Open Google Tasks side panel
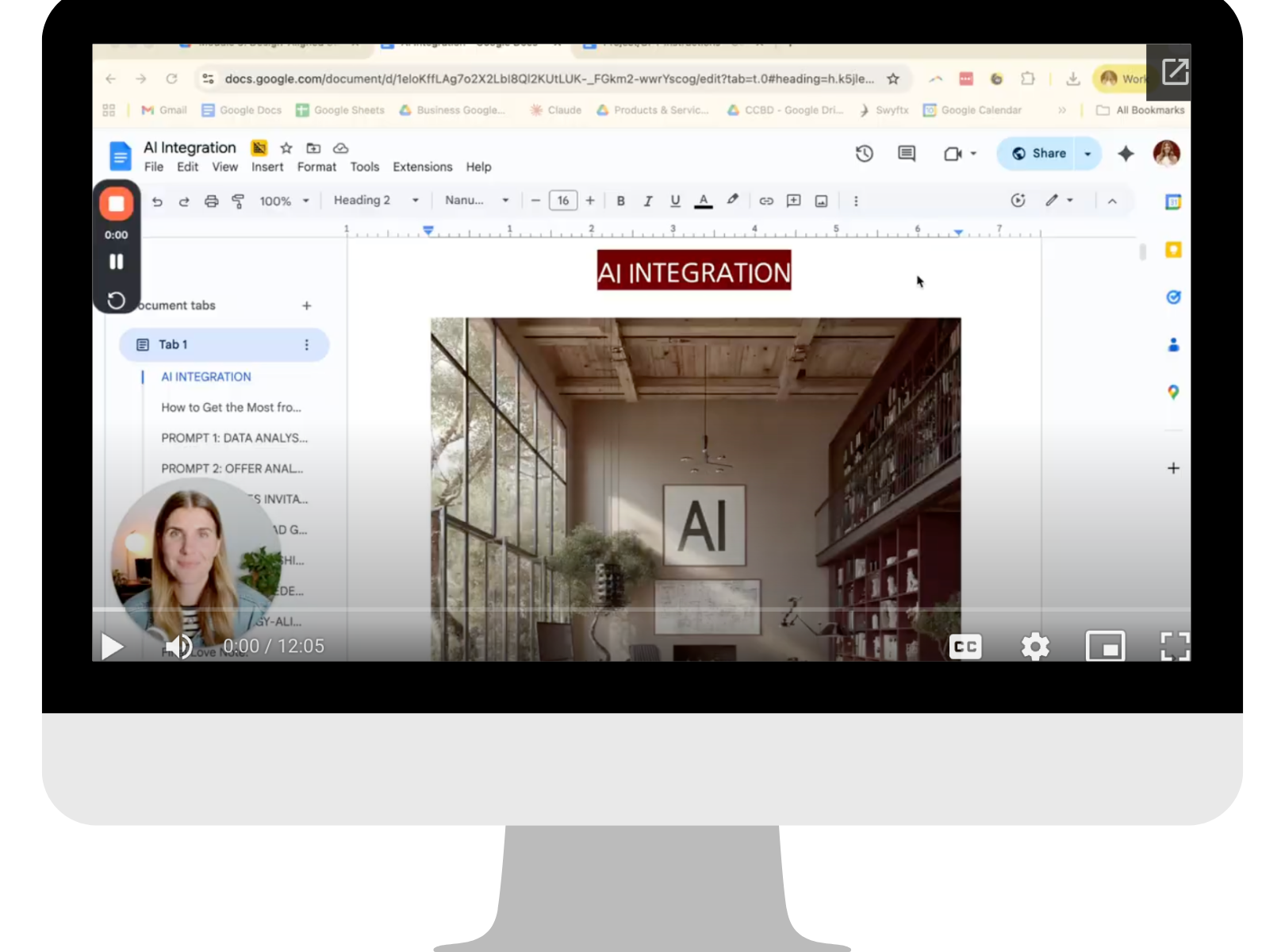The width and height of the screenshot is (1285, 952). coord(1173,297)
